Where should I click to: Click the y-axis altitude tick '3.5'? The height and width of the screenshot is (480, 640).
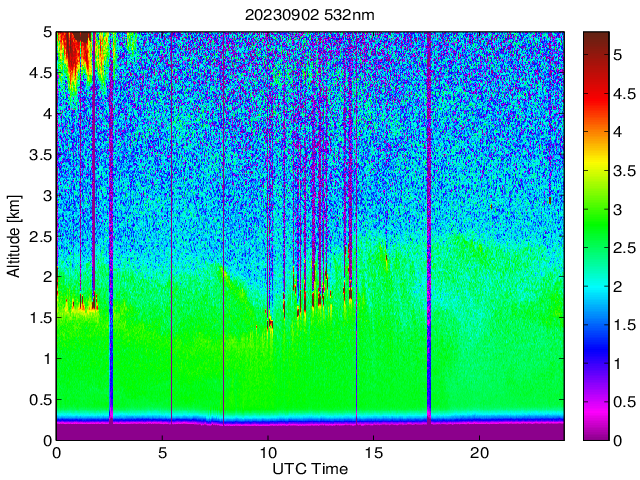click(x=39, y=154)
